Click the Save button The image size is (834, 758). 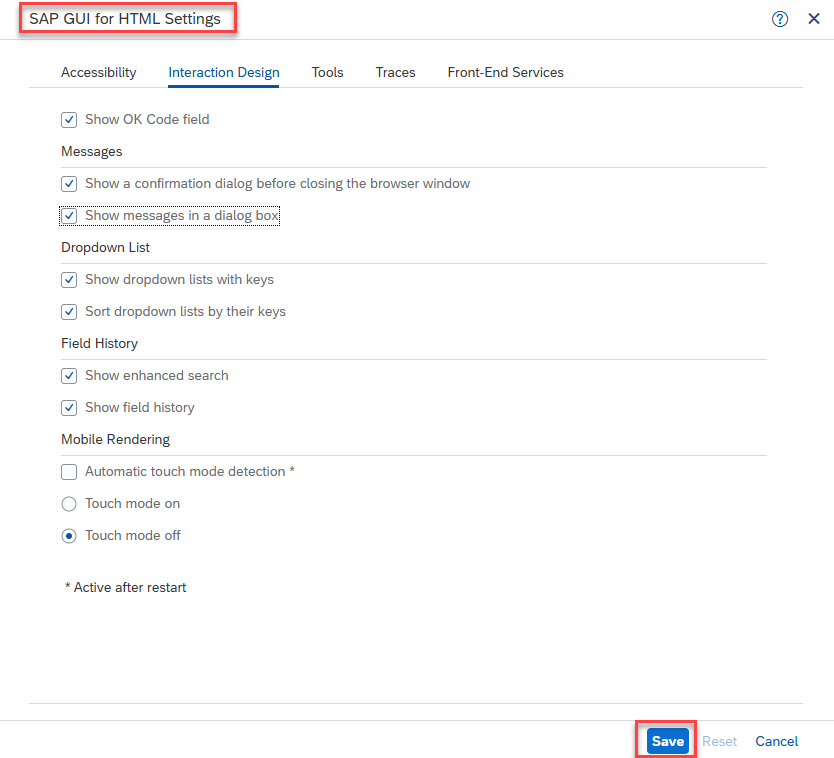(668, 741)
